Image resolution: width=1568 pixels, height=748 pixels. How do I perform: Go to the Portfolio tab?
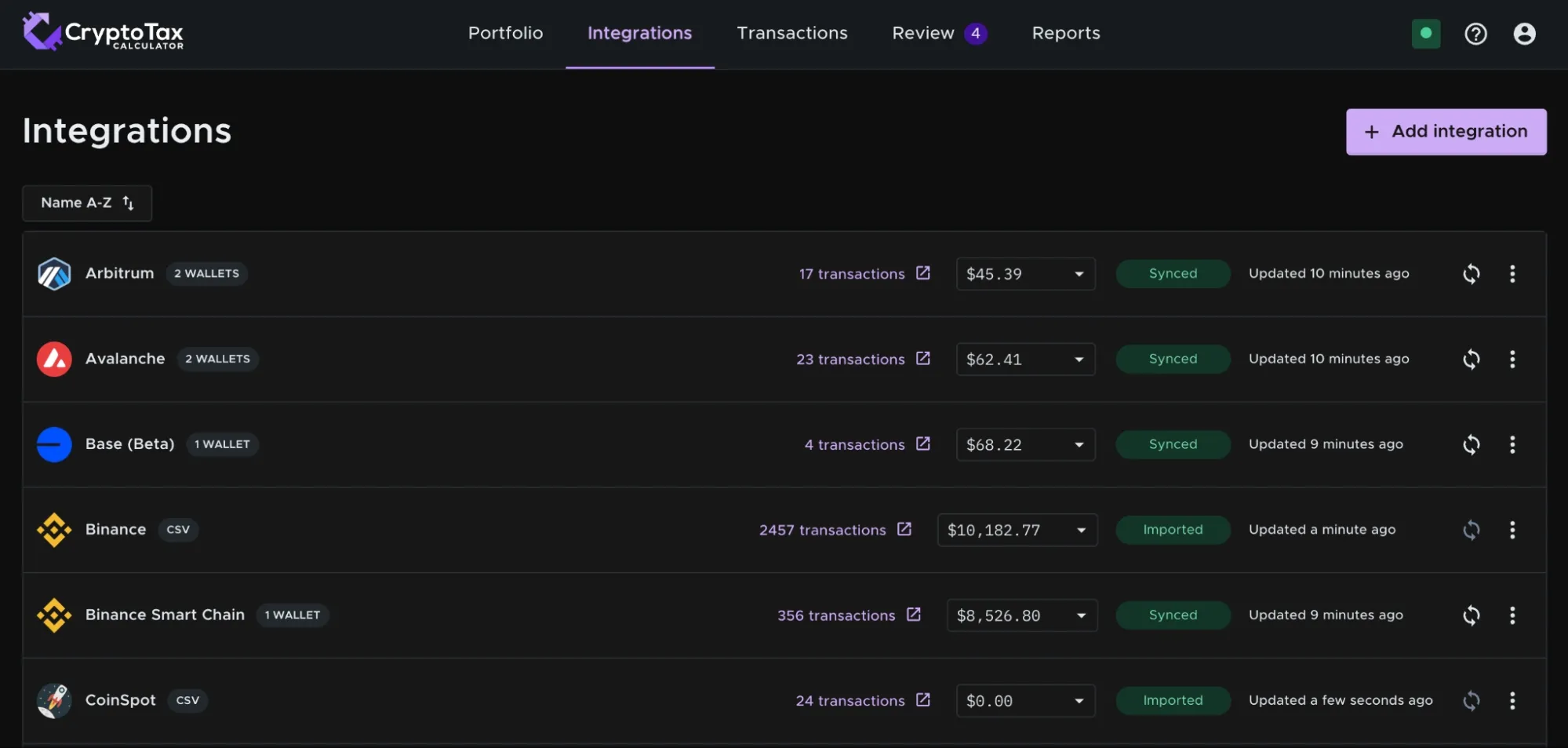tap(505, 33)
